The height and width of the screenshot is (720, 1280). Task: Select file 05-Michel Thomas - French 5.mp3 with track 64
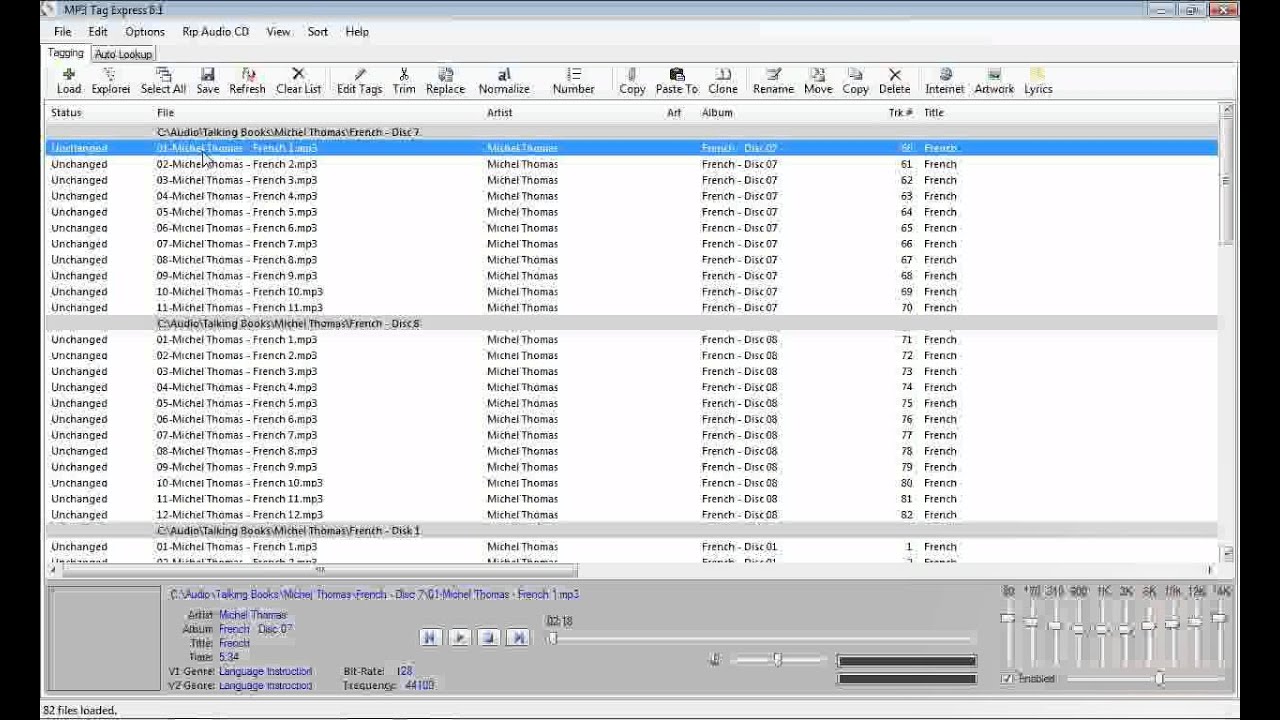pos(632,212)
